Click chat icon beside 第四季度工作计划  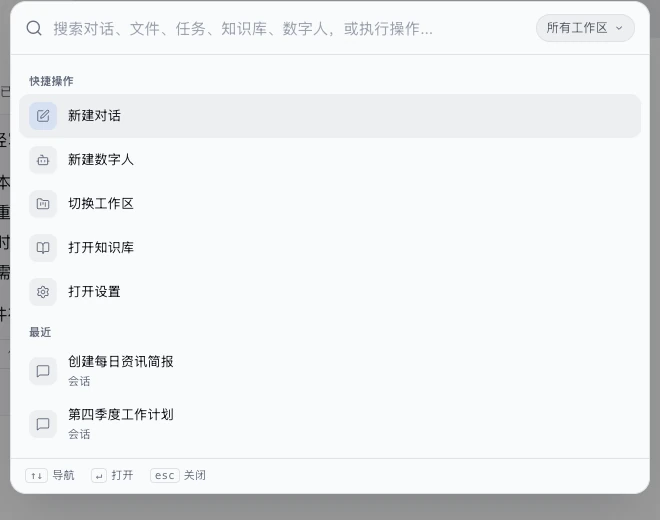point(43,424)
